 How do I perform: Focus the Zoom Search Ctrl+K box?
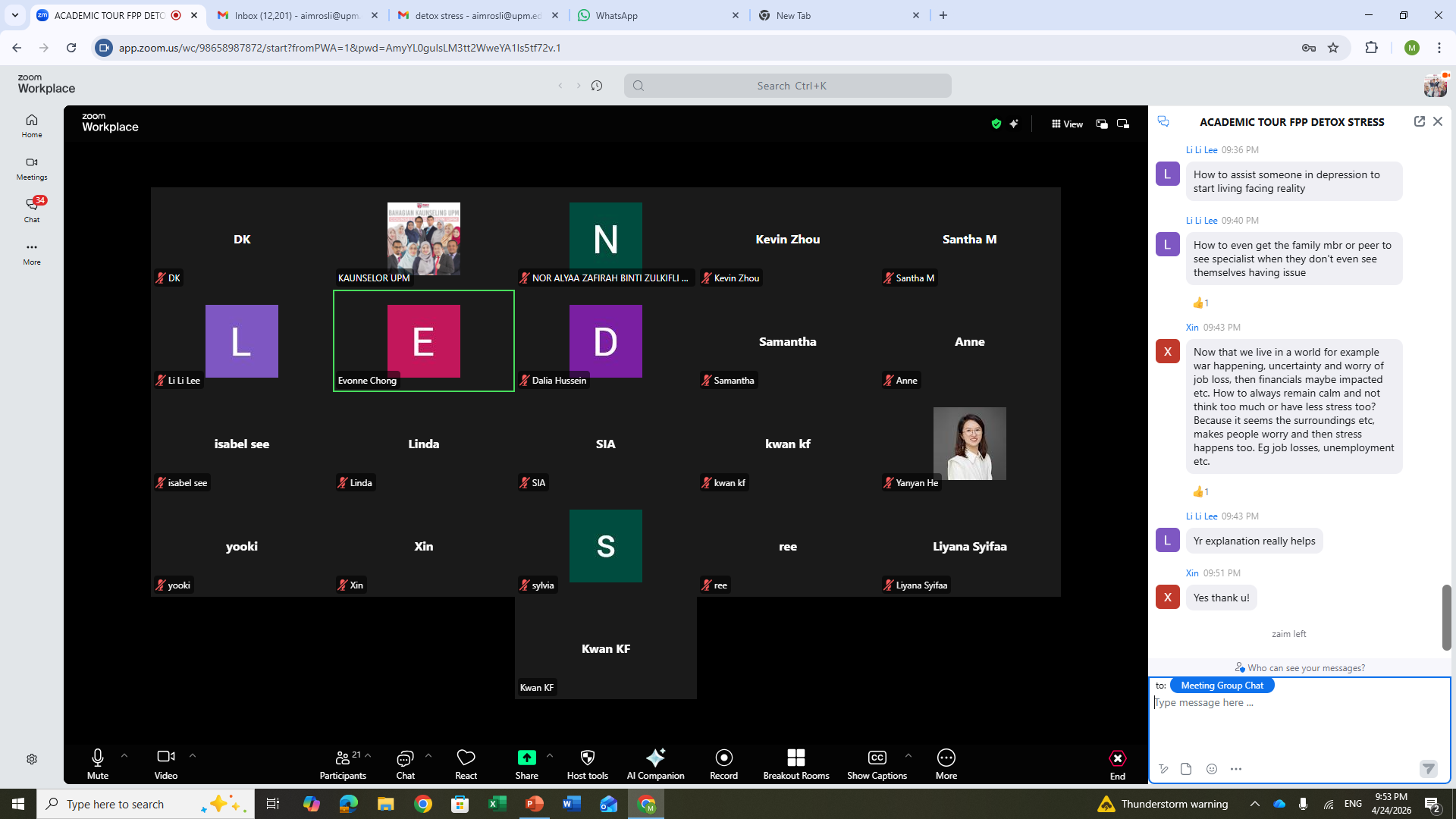click(787, 86)
